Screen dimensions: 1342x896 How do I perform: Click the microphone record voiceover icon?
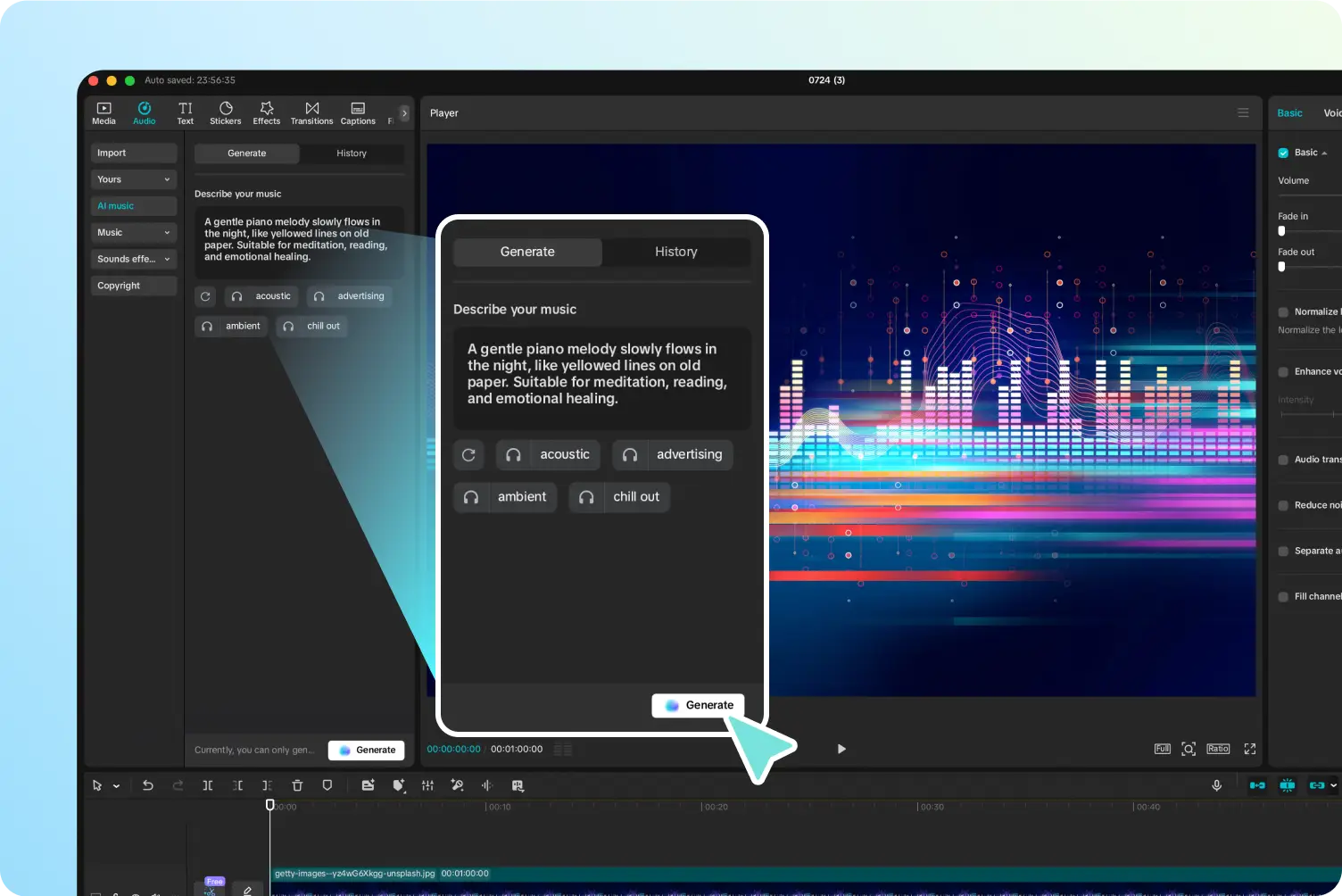pos(1216,785)
